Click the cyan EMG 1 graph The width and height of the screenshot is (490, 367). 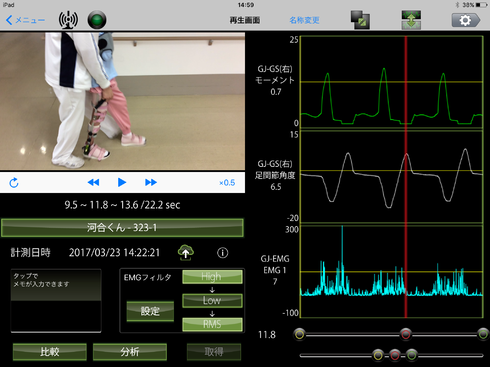click(392, 271)
